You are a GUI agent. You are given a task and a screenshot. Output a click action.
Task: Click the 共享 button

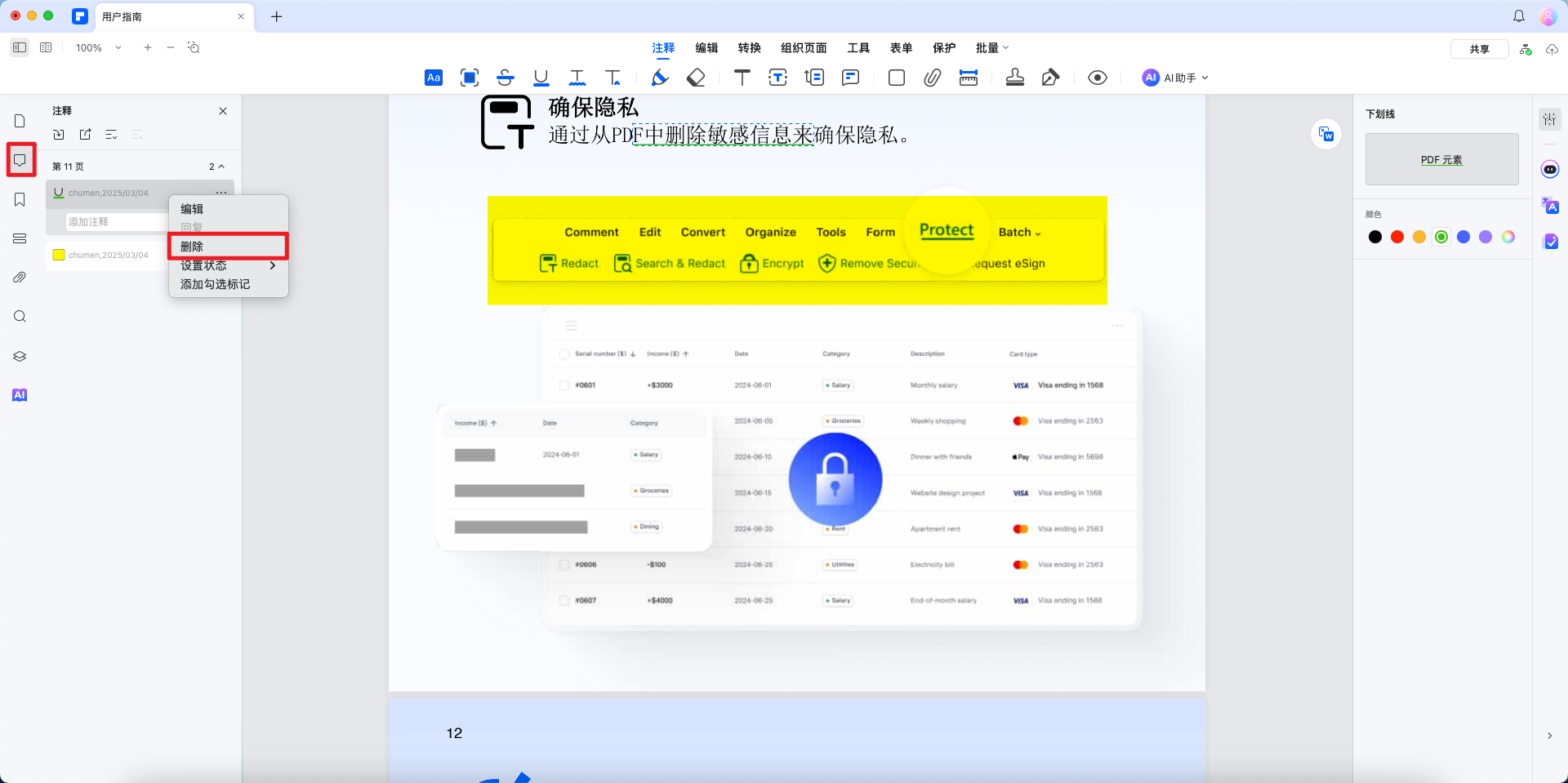point(1479,49)
